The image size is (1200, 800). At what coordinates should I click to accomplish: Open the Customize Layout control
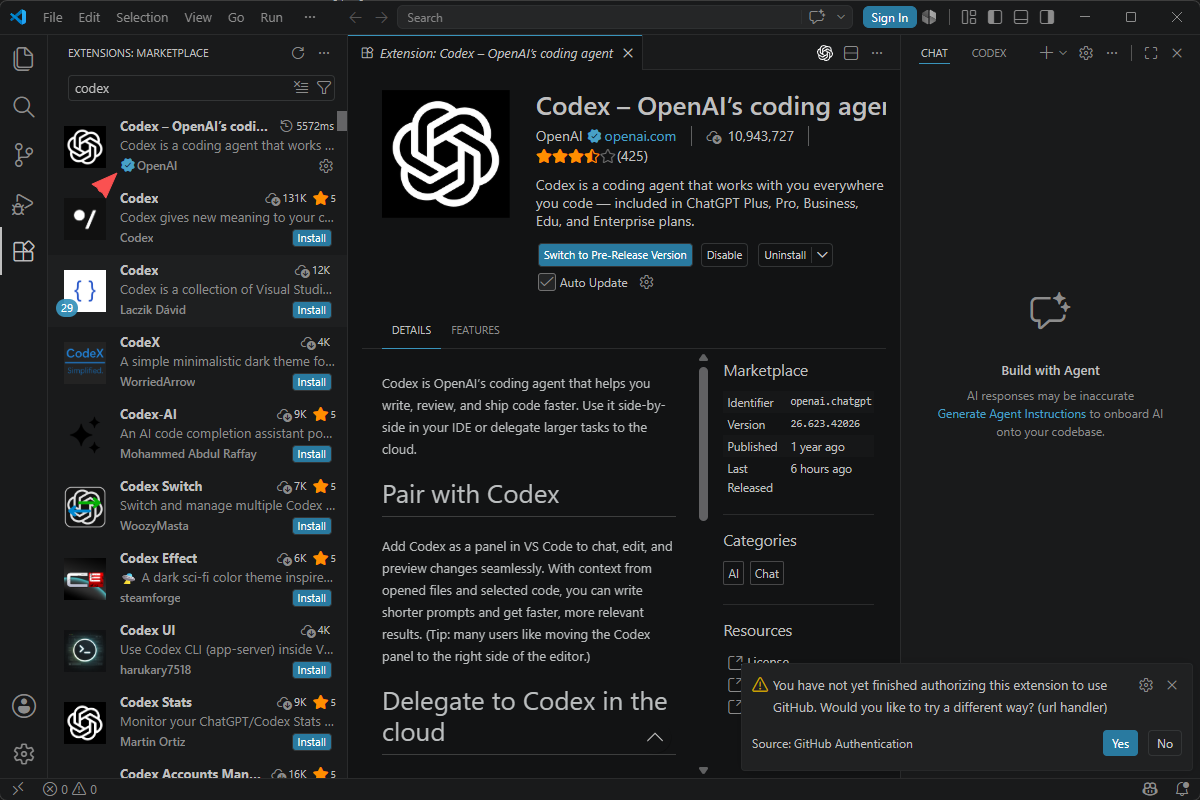click(968, 17)
